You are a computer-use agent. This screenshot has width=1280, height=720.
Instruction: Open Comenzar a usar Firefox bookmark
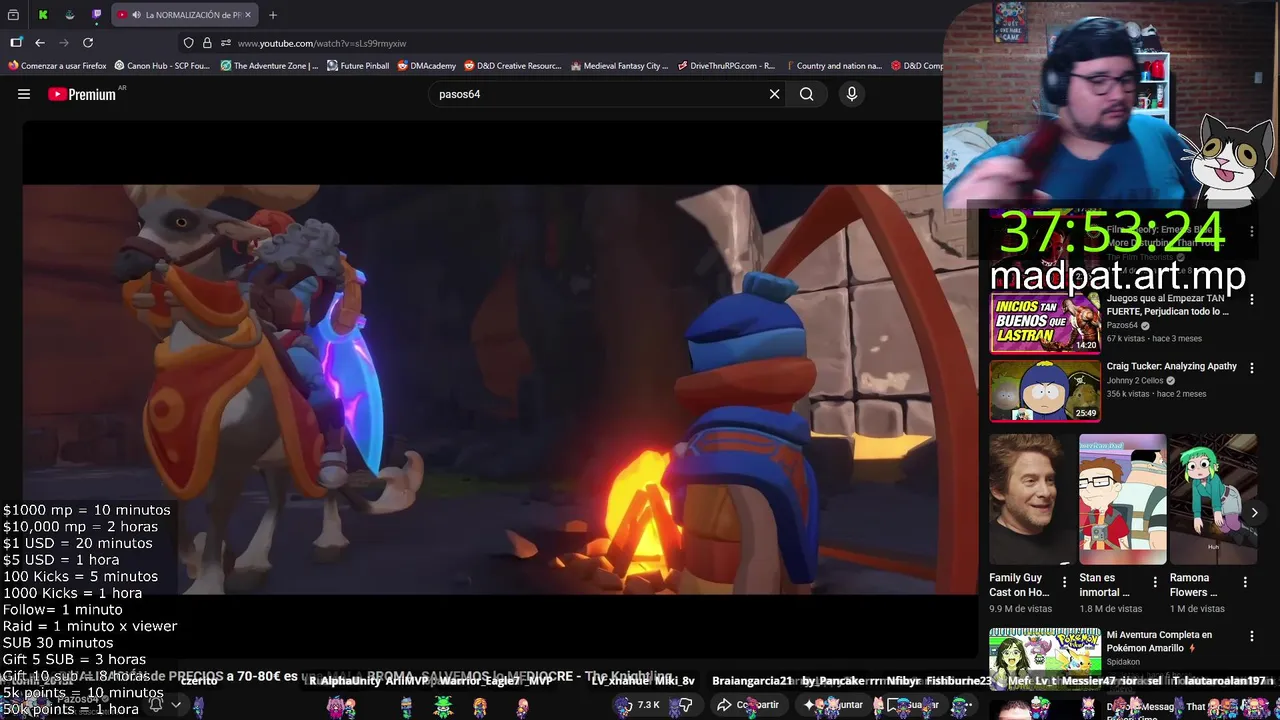pos(57,66)
